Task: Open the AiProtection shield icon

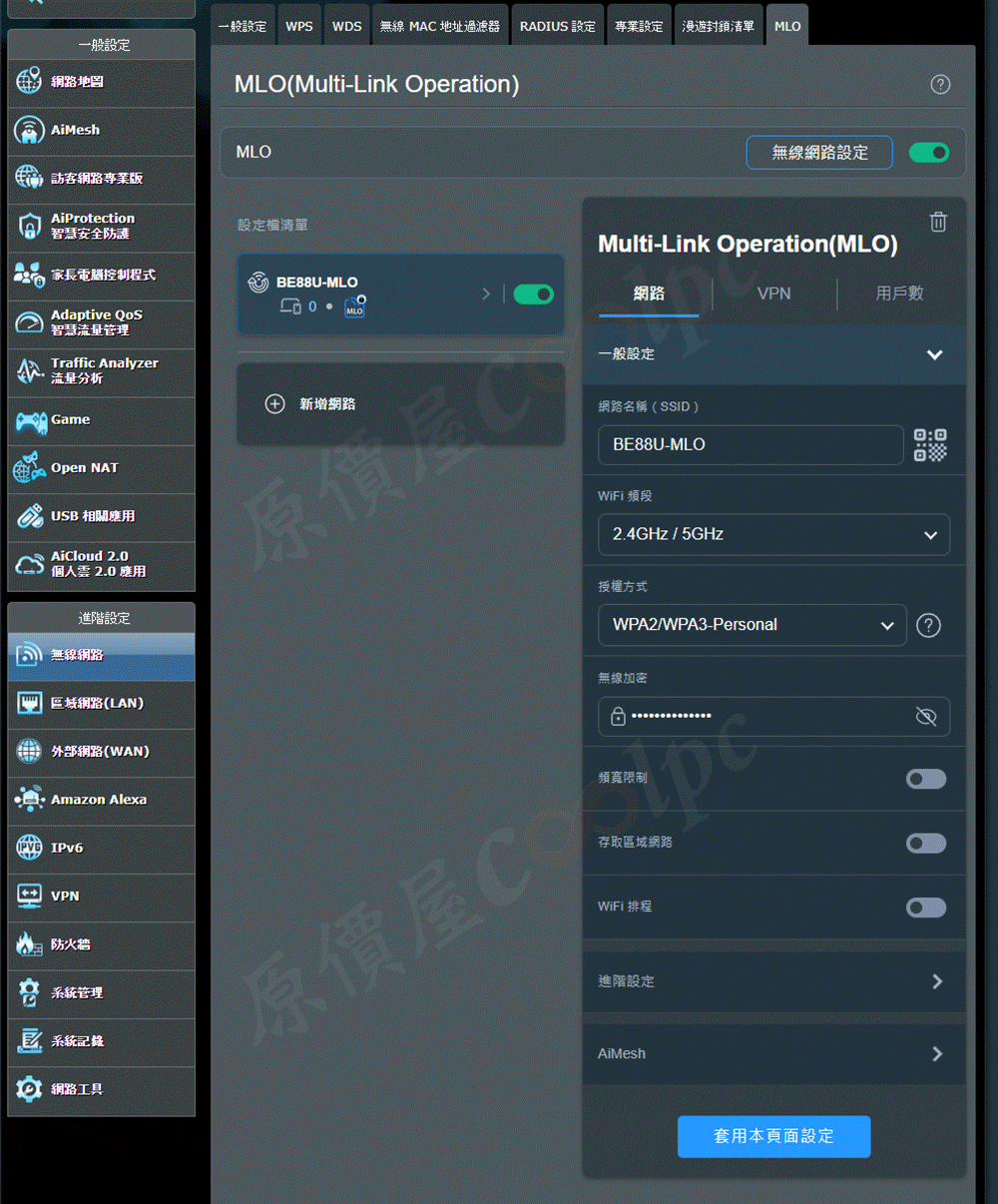Action: point(29,227)
